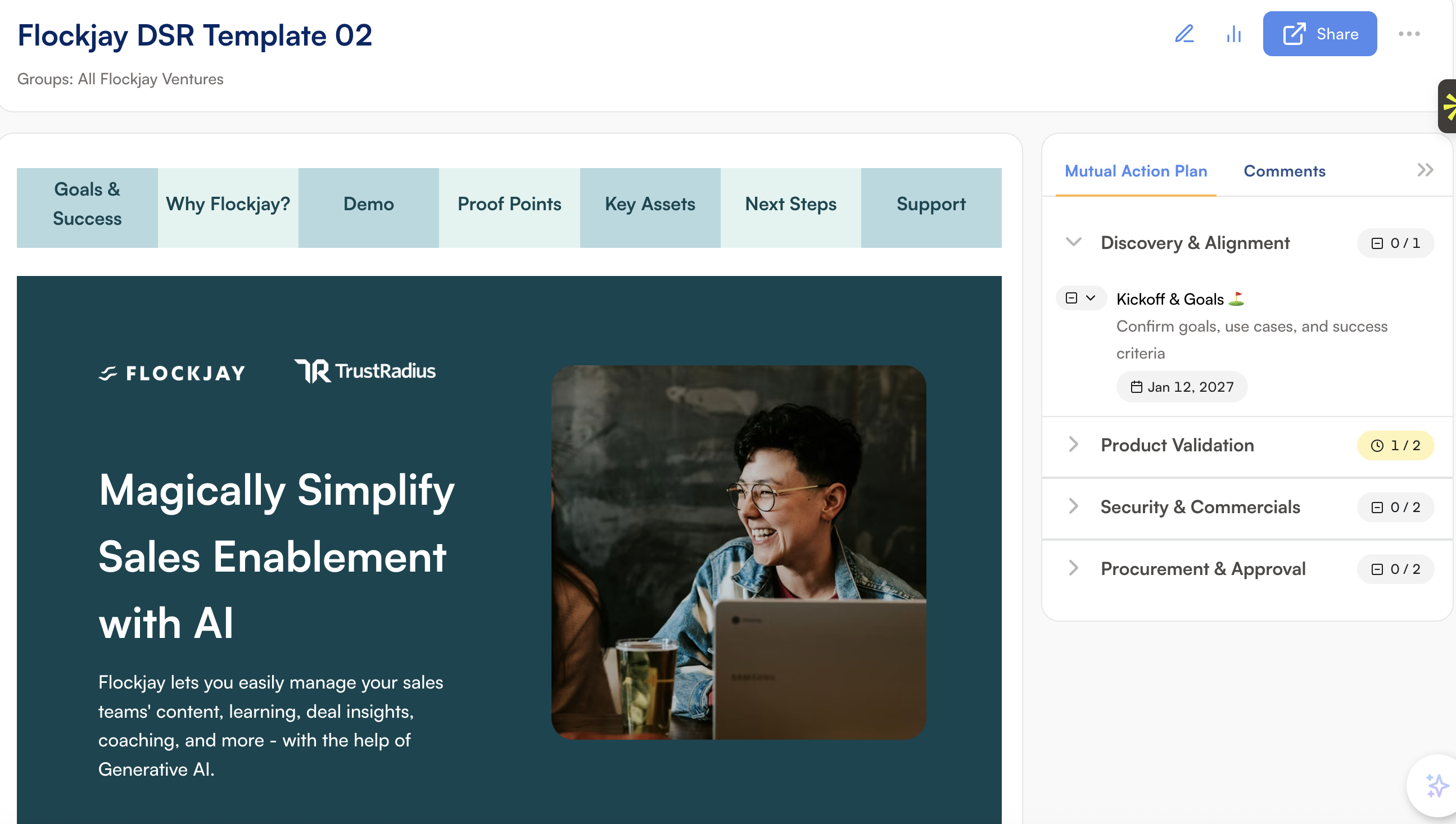The width and height of the screenshot is (1456, 824).
Task: Click the hero photo of laughing person
Action: 738,553
